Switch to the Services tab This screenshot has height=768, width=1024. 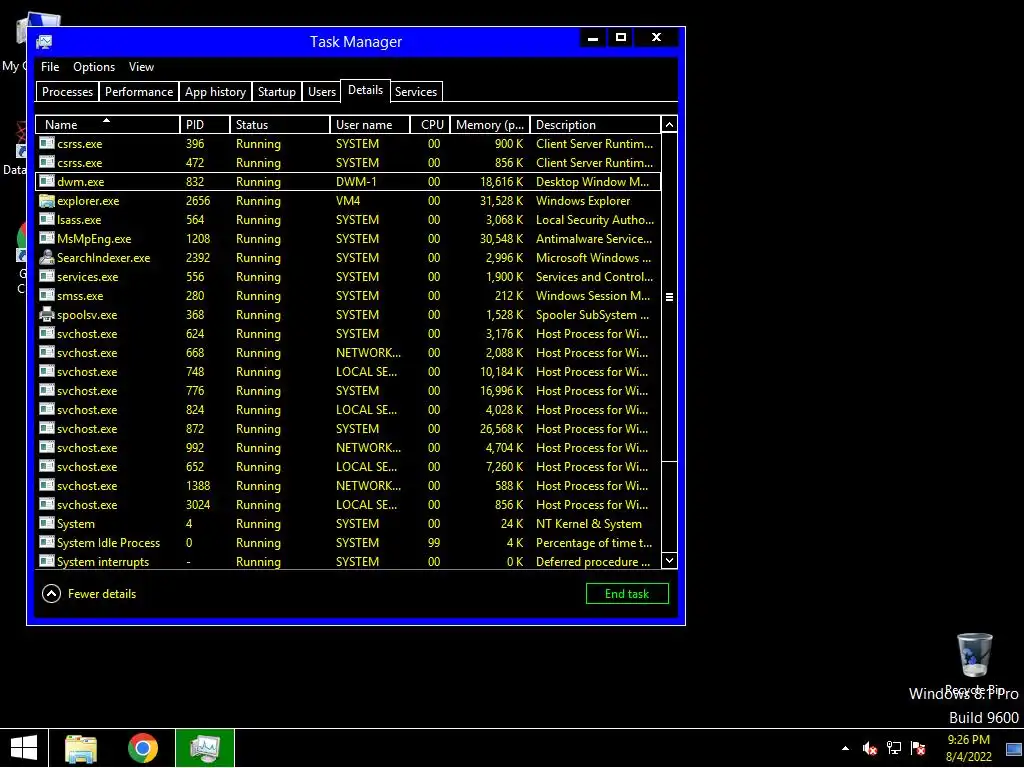click(416, 91)
